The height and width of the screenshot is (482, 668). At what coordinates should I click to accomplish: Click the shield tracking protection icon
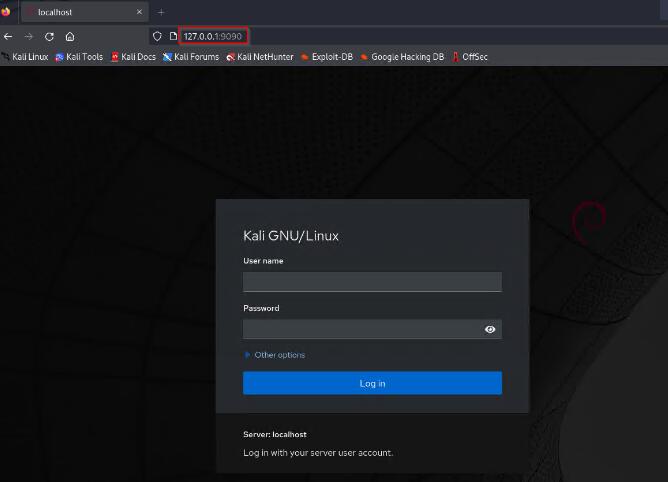pos(157,36)
